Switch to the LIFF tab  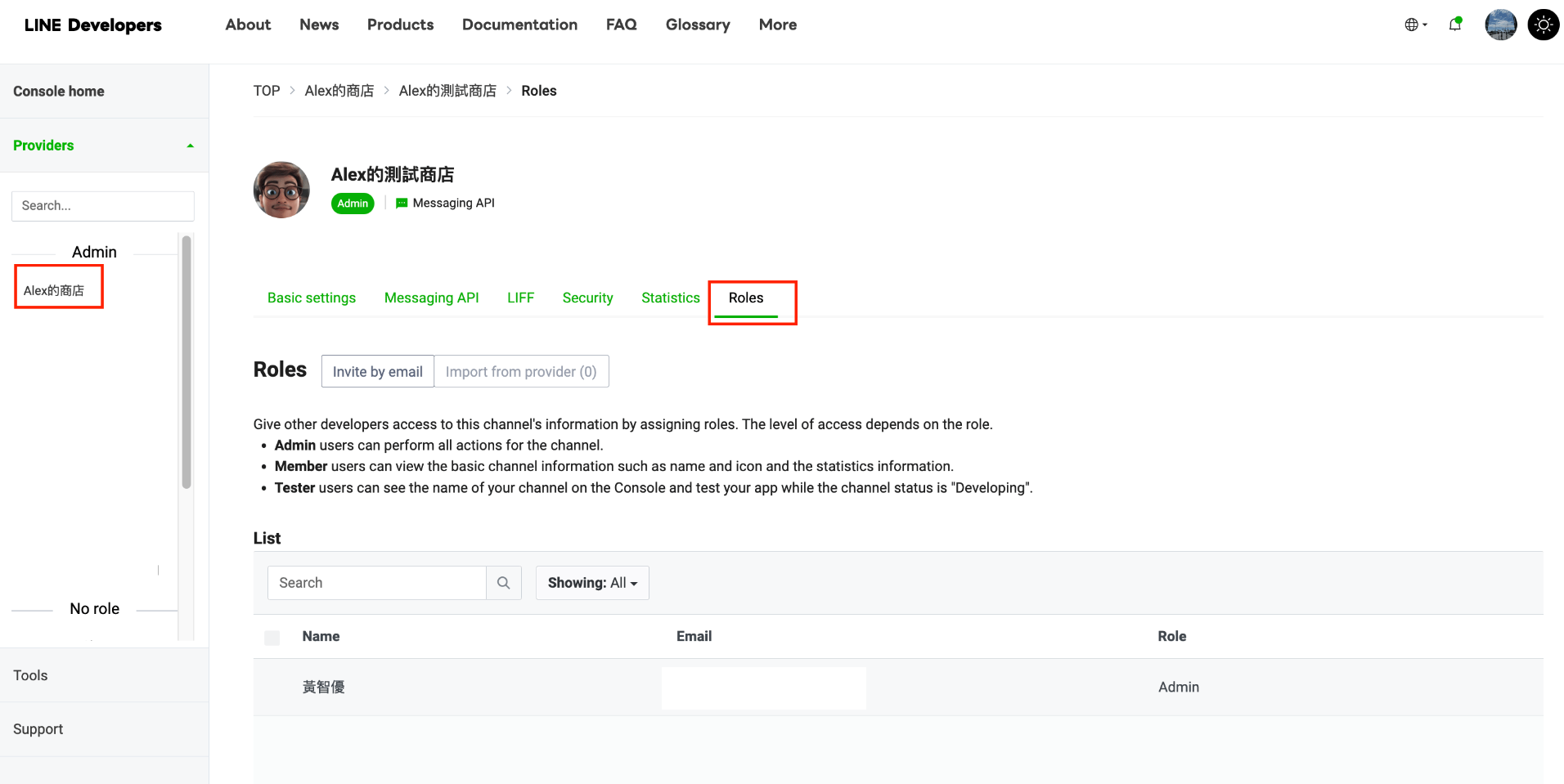[x=520, y=298]
